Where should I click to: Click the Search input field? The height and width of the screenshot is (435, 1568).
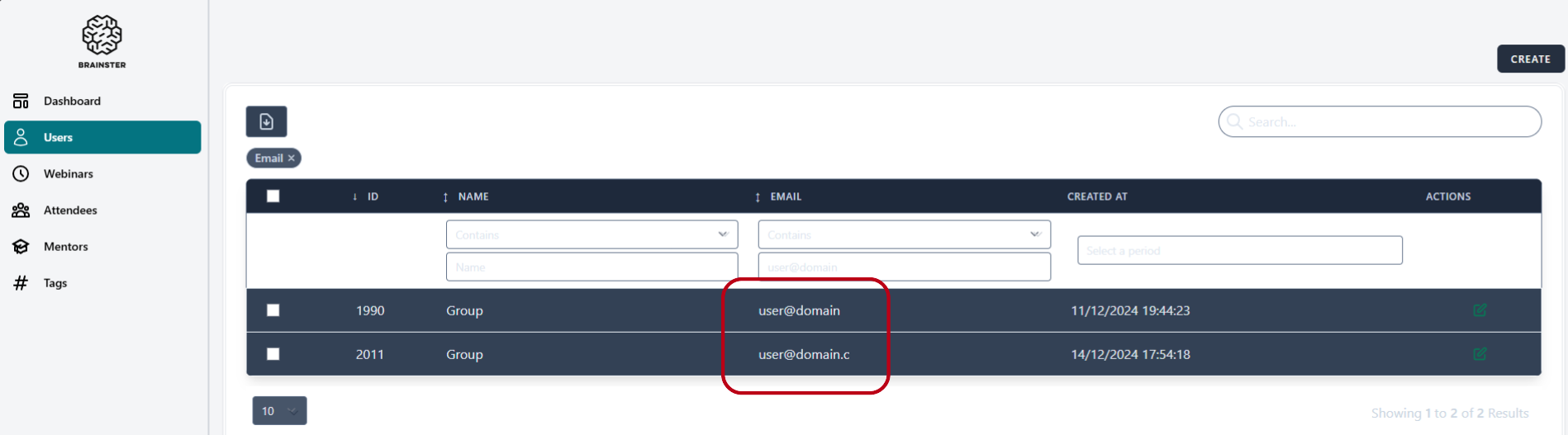click(1388, 122)
